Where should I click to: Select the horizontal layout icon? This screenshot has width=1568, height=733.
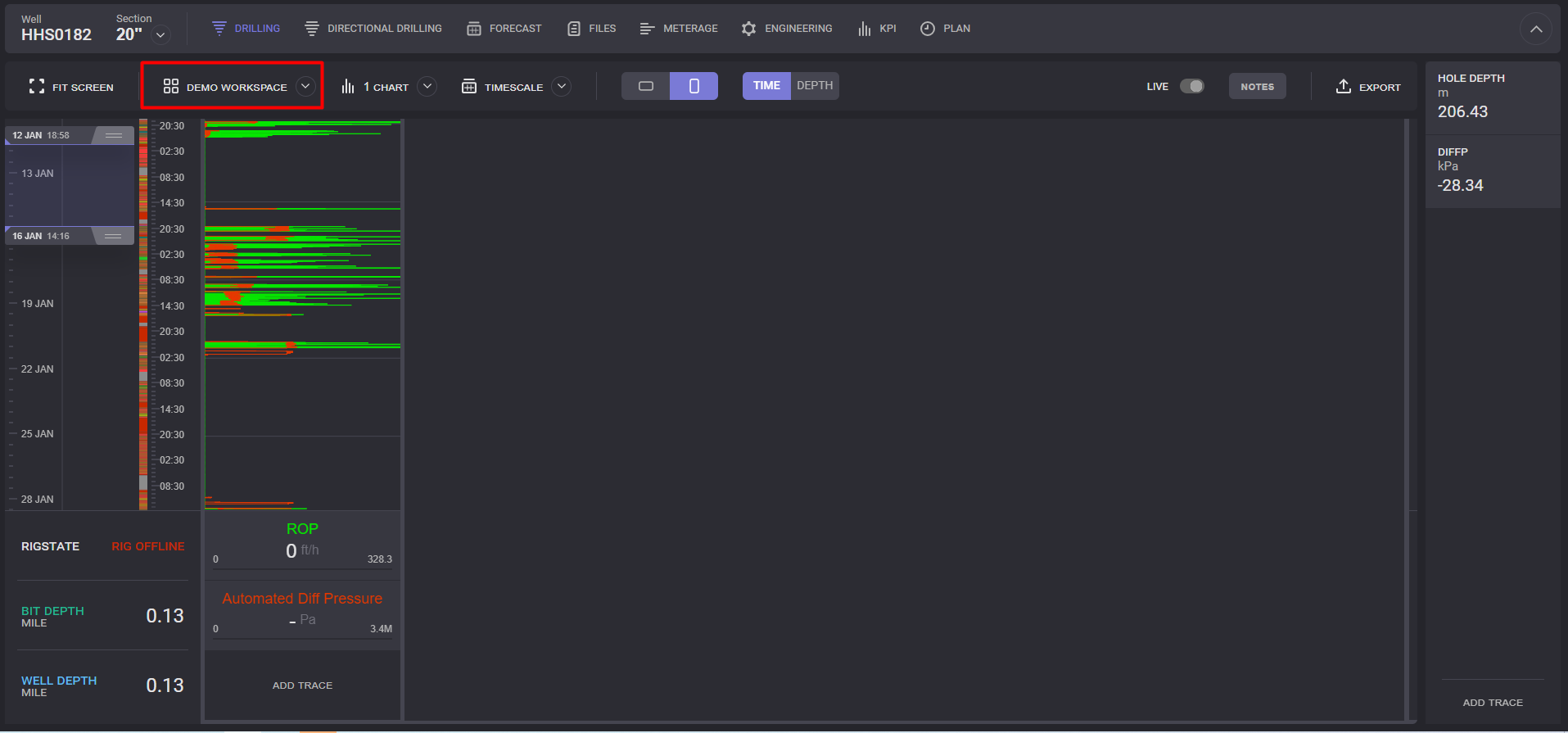pyautogui.click(x=646, y=86)
